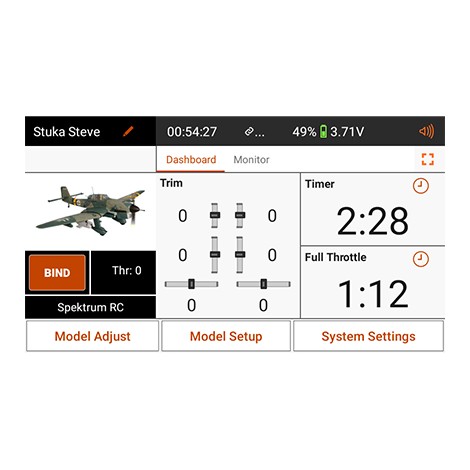Tap the green battery icon
Image resolution: width=470 pixels, height=470 pixels.
tap(323, 131)
